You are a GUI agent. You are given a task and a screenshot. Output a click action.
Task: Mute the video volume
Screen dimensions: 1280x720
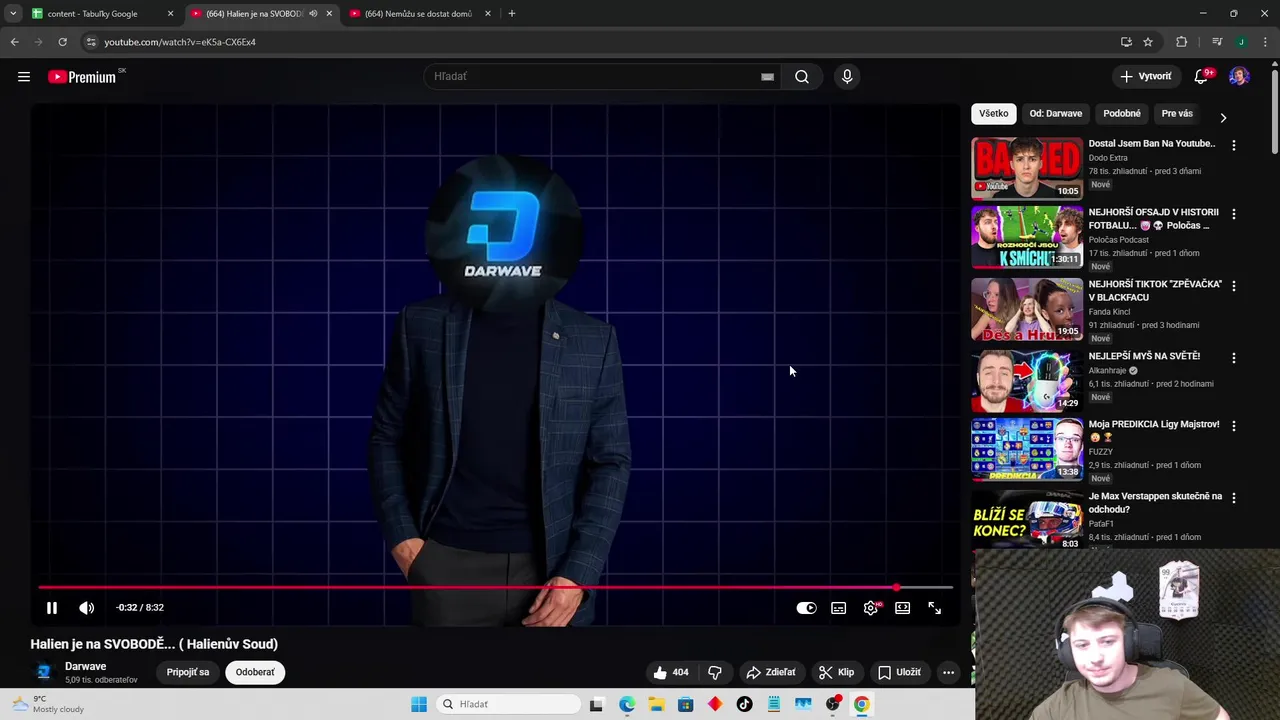click(x=87, y=608)
